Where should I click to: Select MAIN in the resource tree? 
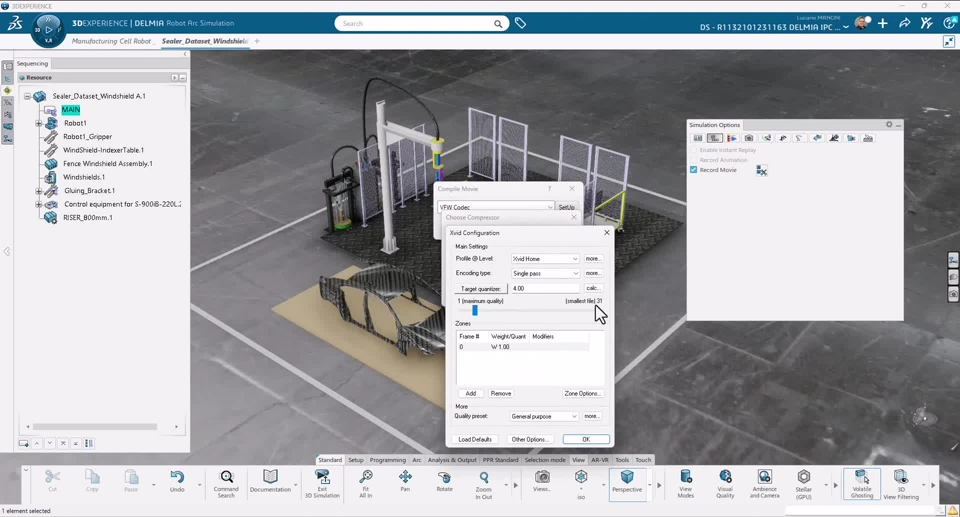point(70,110)
